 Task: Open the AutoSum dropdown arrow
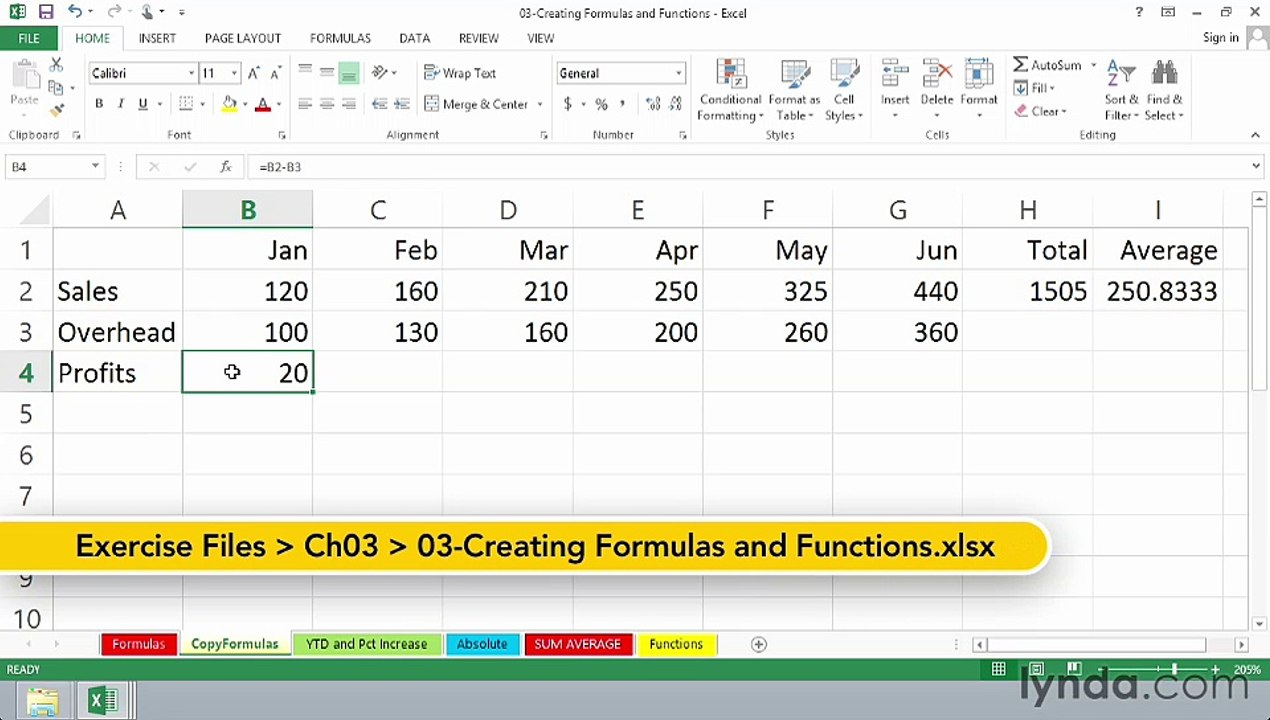(x=1093, y=65)
